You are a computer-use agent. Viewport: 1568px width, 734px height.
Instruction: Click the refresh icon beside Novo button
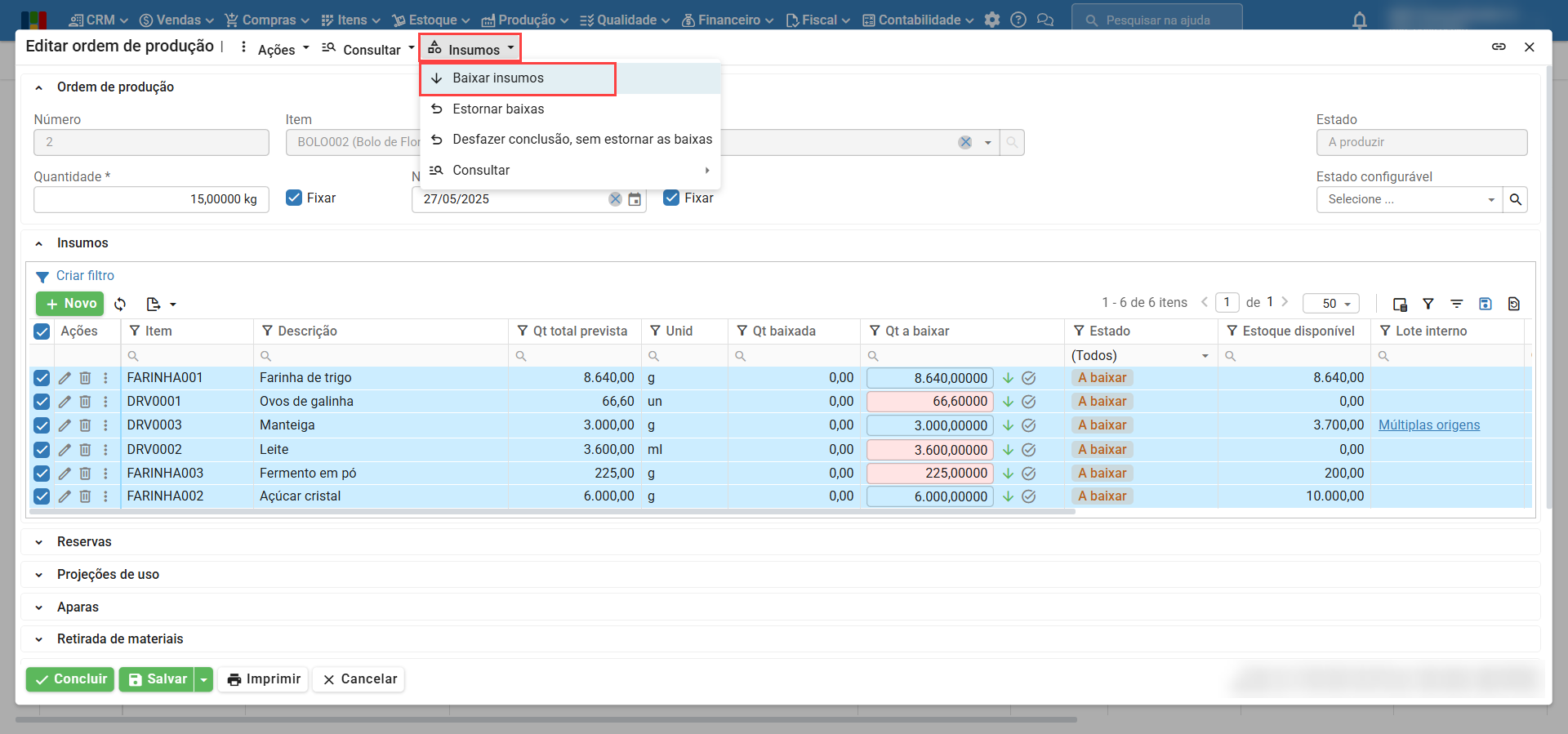pyautogui.click(x=120, y=304)
